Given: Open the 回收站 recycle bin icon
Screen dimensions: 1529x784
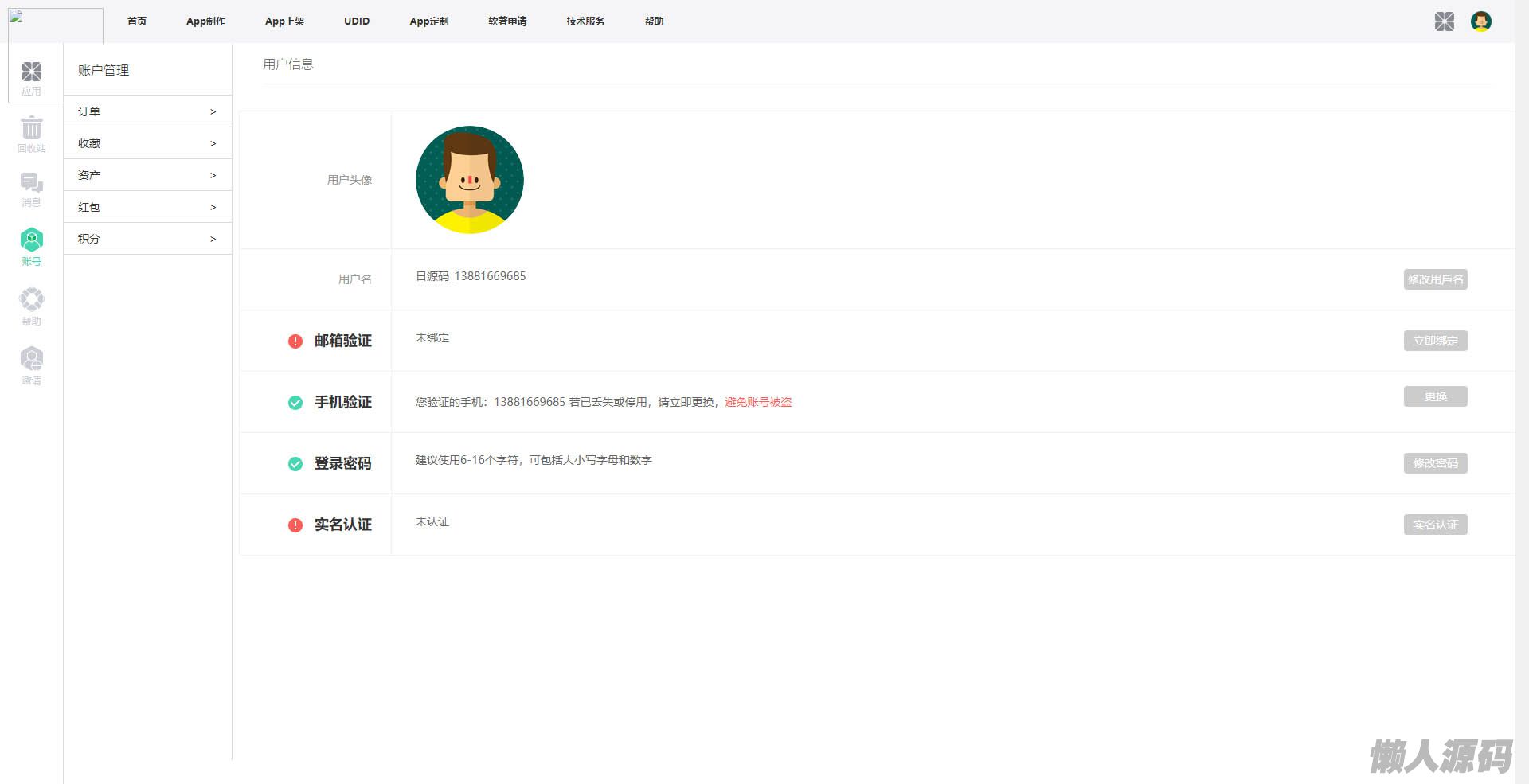Looking at the screenshot, I should click(32, 128).
